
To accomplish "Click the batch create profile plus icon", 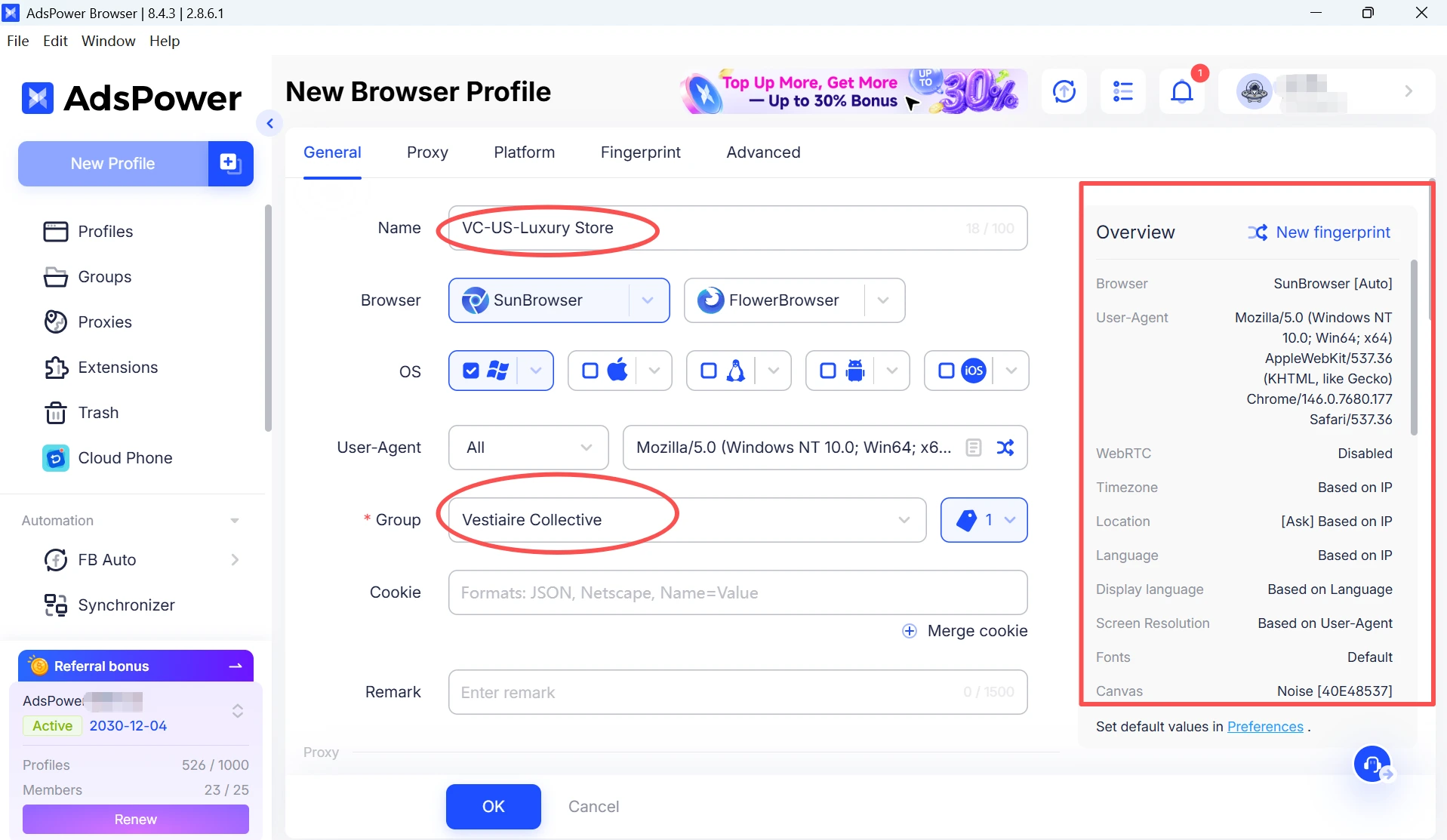I will (230, 163).
